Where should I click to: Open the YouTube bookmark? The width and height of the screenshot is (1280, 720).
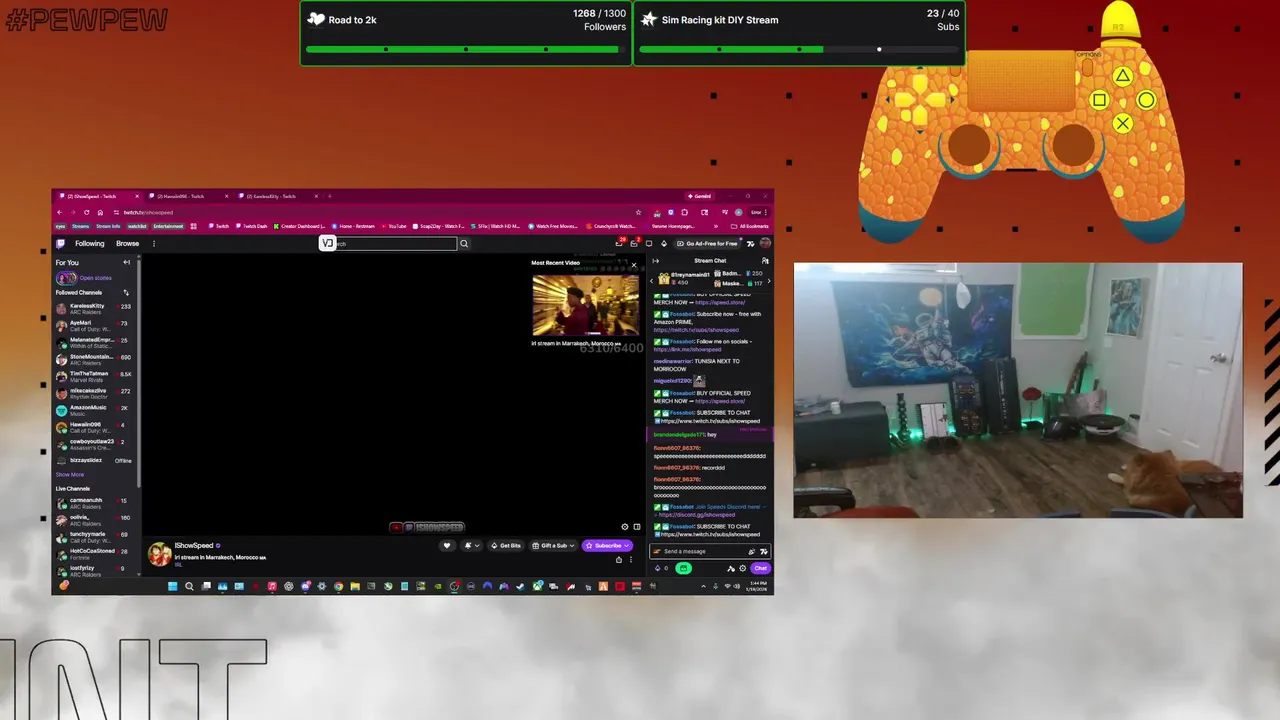tap(394, 226)
